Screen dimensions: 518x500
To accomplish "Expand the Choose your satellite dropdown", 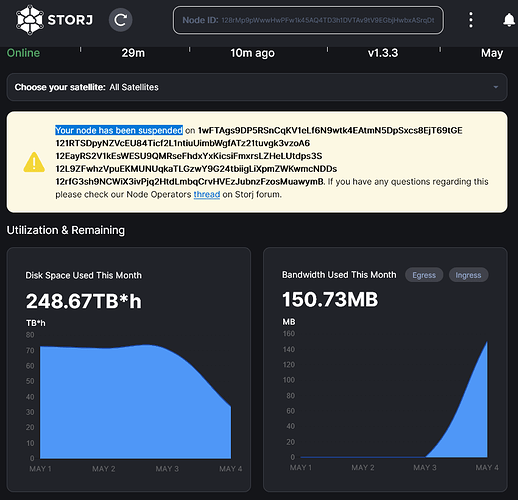I will 257,87.
